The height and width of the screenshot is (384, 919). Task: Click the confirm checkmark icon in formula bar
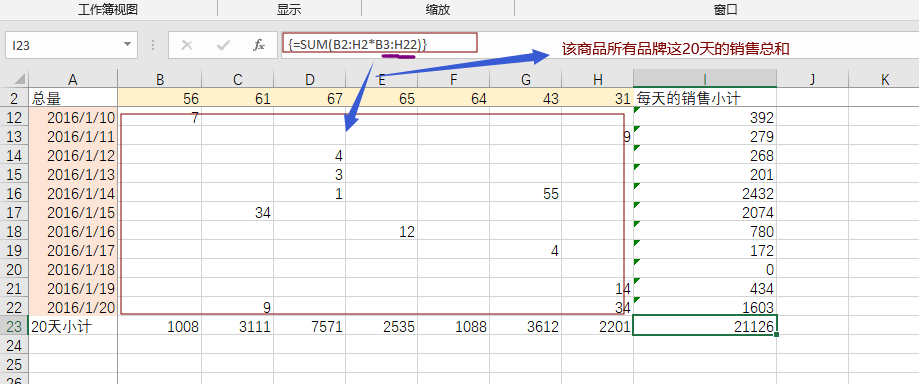223,45
